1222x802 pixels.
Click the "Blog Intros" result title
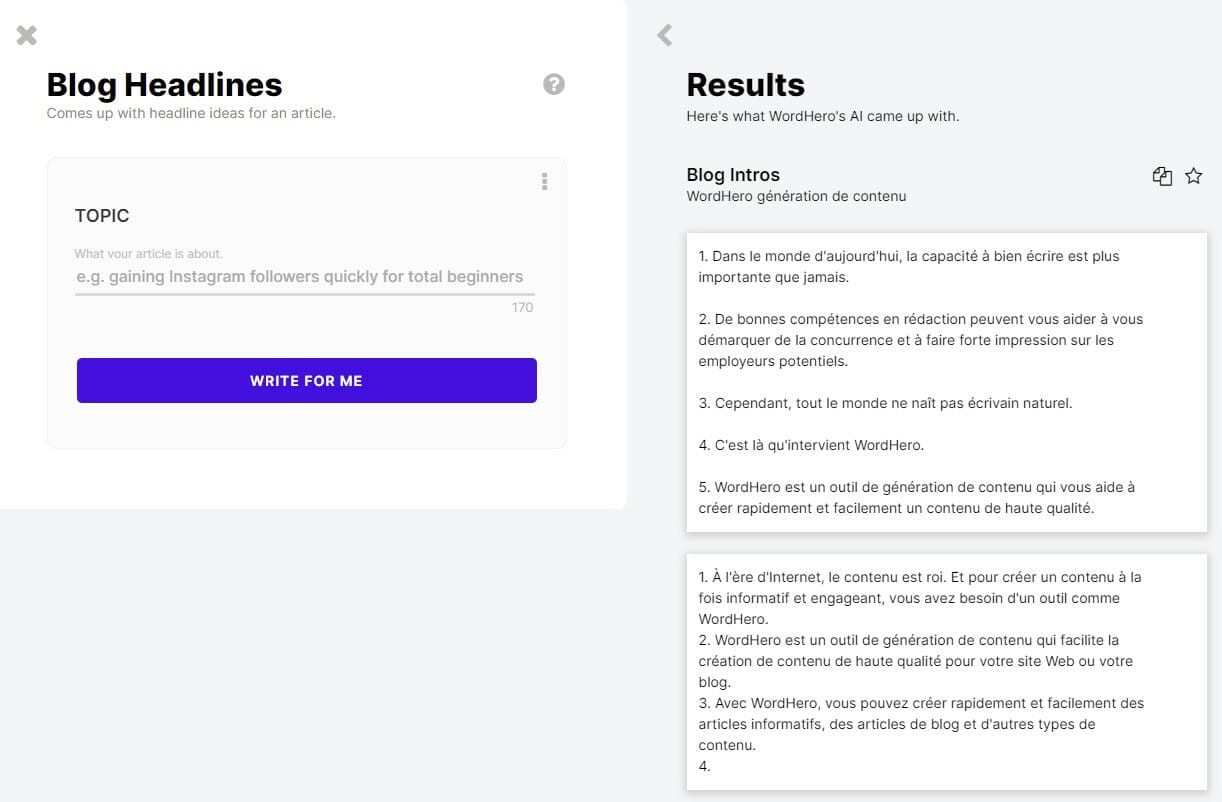(733, 175)
